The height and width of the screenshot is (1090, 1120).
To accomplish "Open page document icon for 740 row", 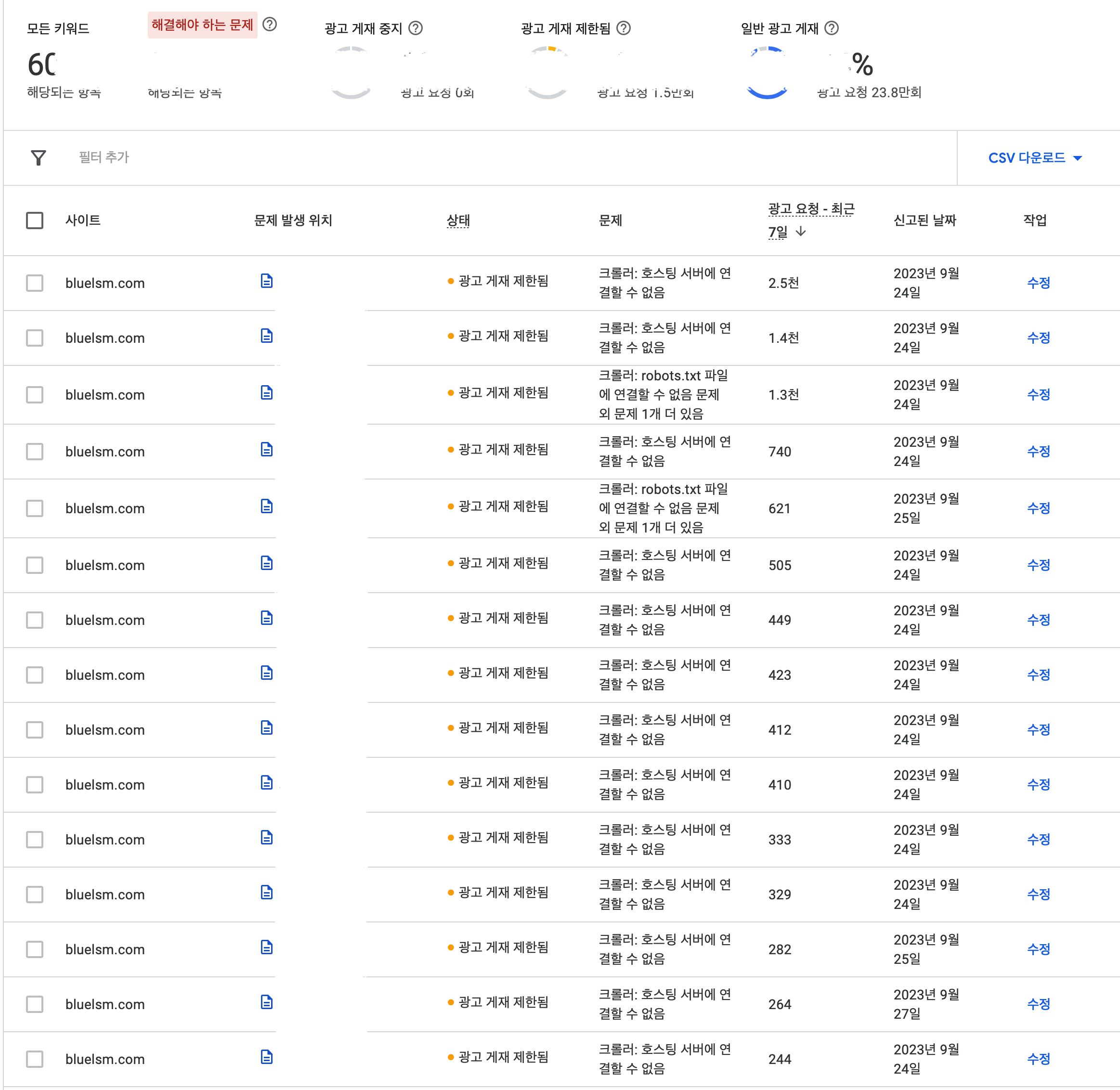I will (x=266, y=449).
